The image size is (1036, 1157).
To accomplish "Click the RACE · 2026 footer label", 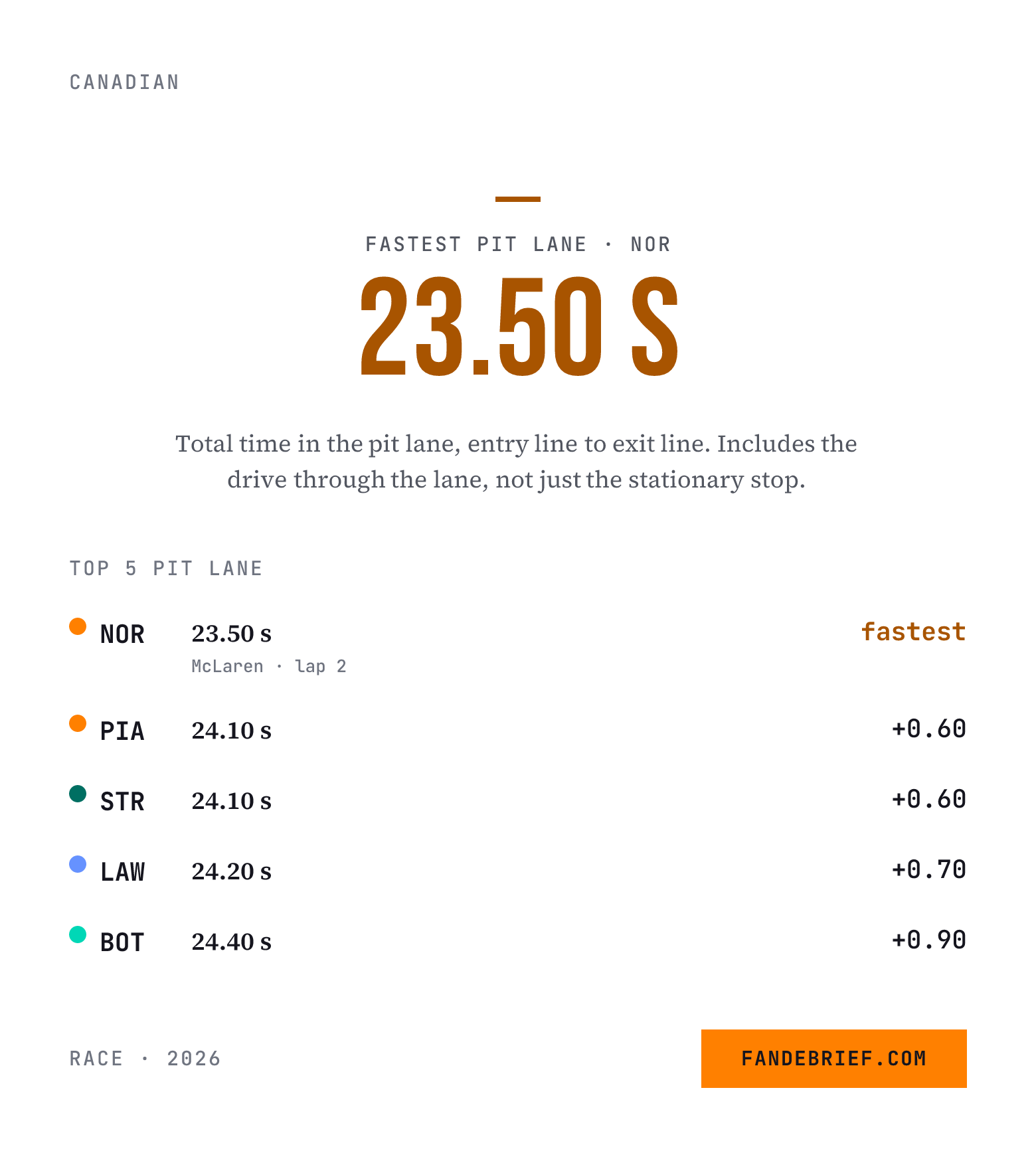I will 145,1059.
